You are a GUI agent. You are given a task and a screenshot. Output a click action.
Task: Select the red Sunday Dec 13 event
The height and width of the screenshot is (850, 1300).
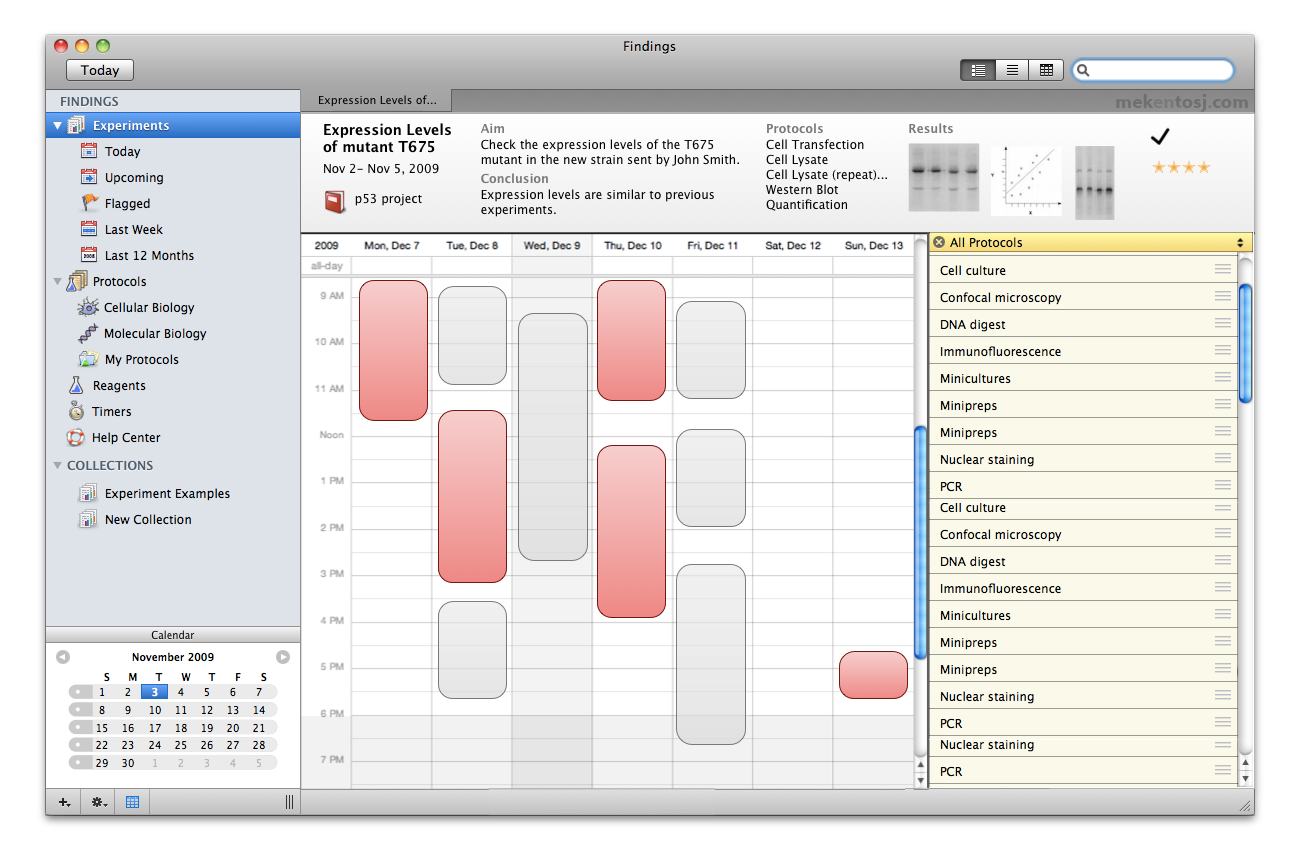(x=873, y=675)
